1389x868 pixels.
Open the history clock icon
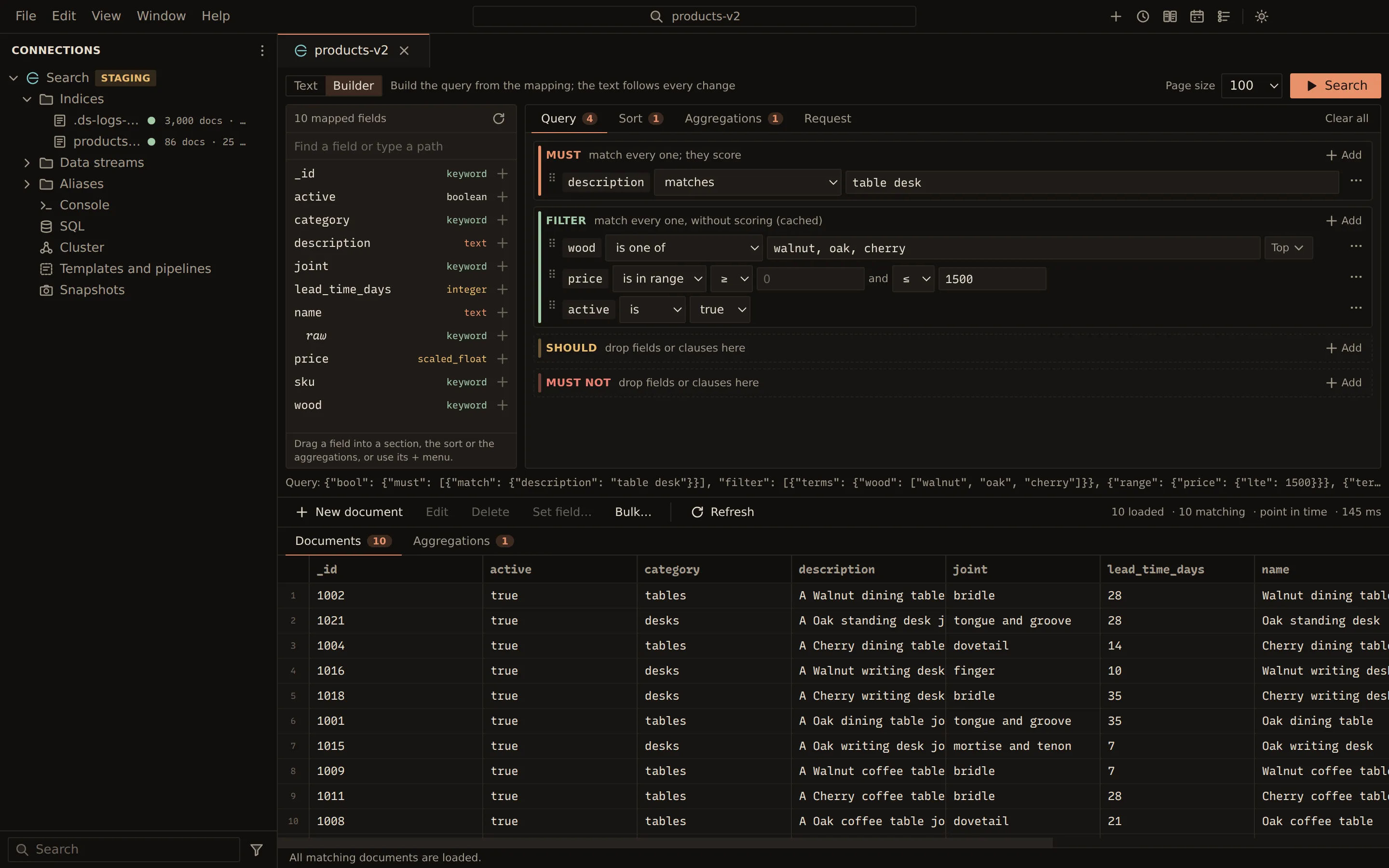tap(1143, 17)
